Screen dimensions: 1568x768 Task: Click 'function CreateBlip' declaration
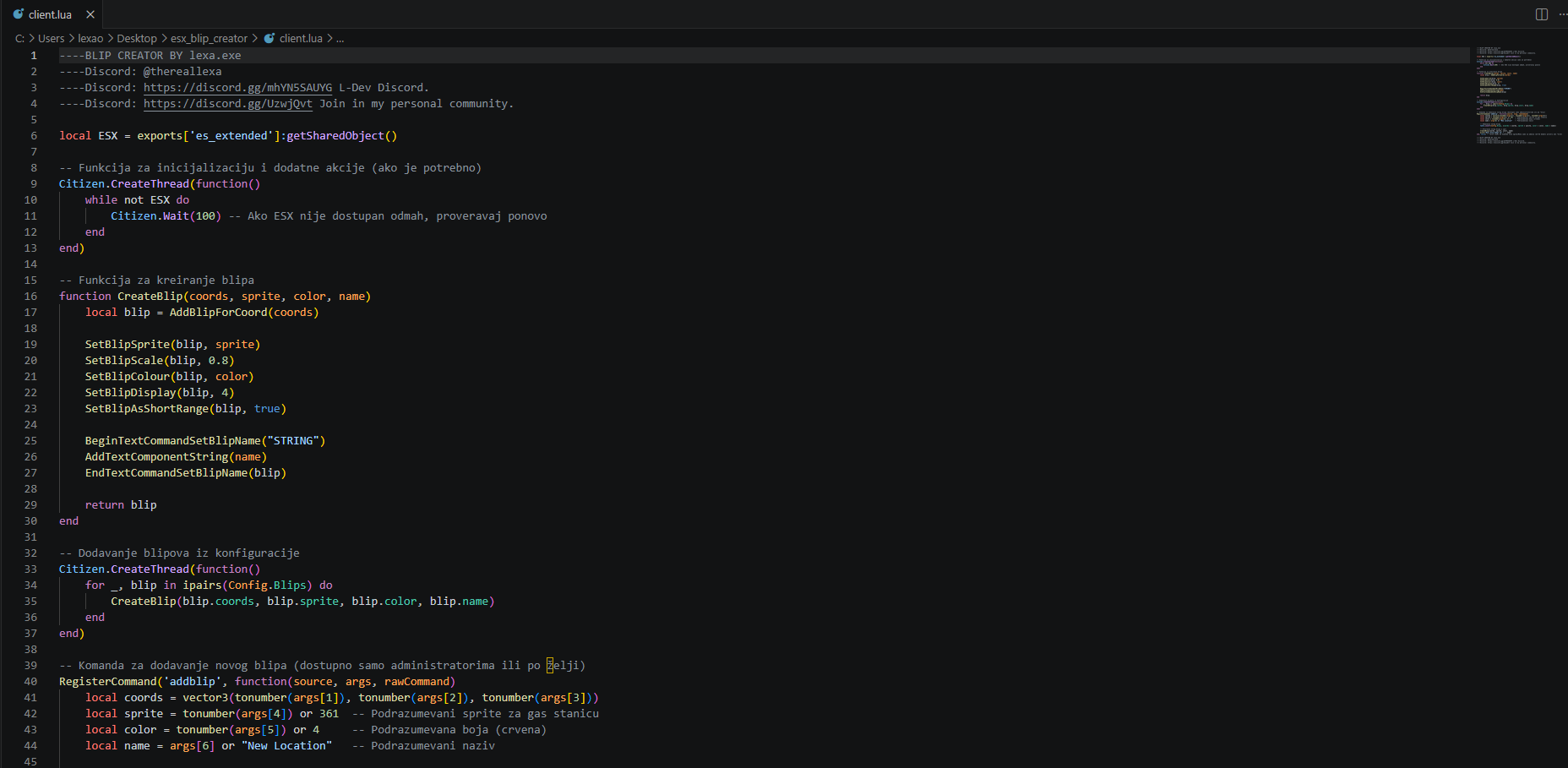[121, 297]
